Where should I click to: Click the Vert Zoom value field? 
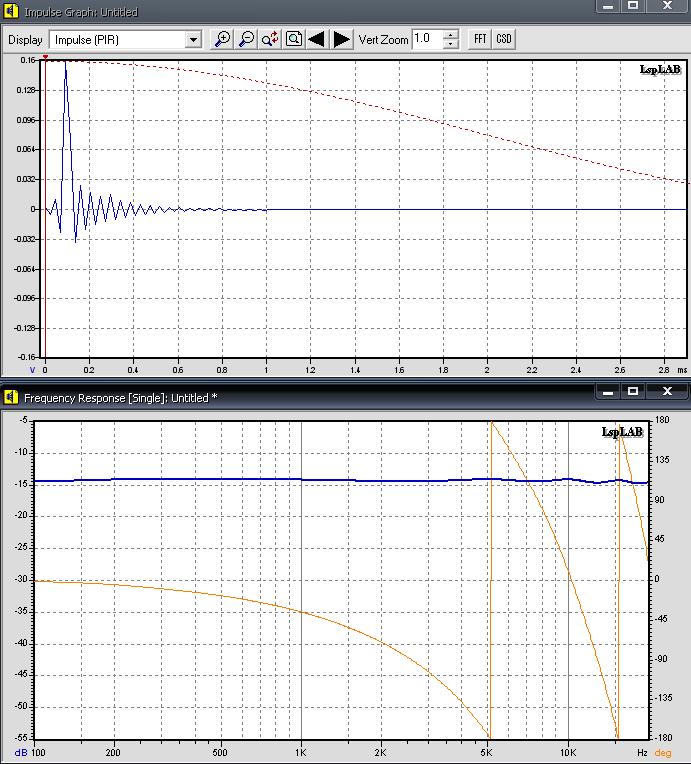pos(427,39)
